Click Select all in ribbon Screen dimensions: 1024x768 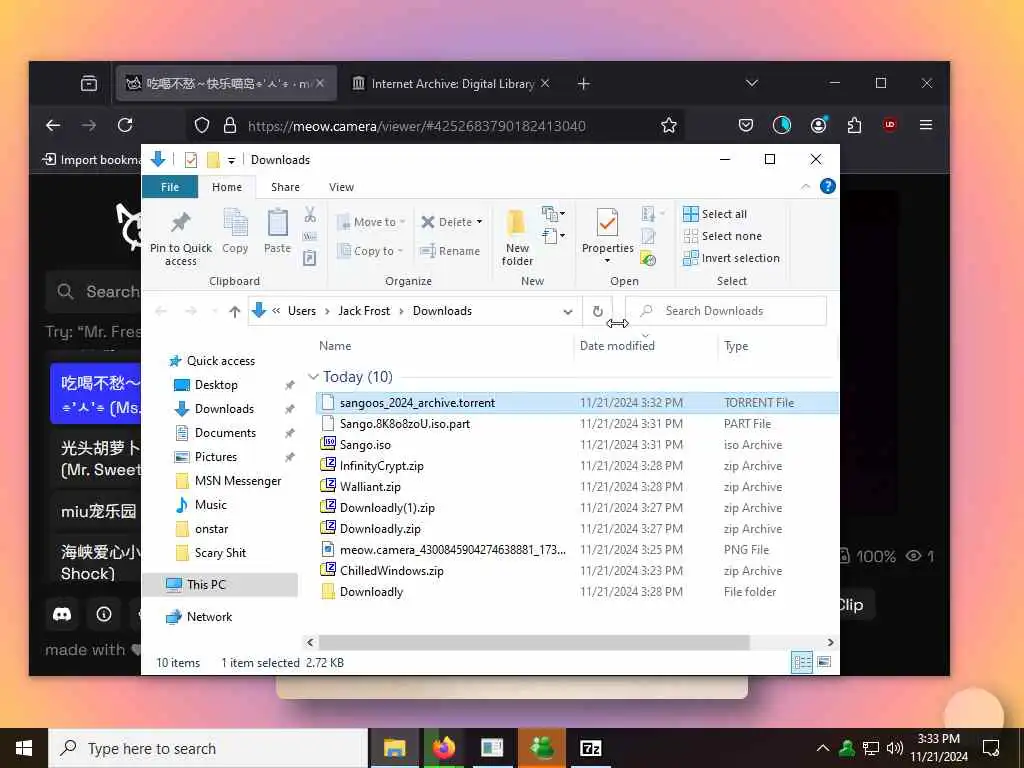715,214
